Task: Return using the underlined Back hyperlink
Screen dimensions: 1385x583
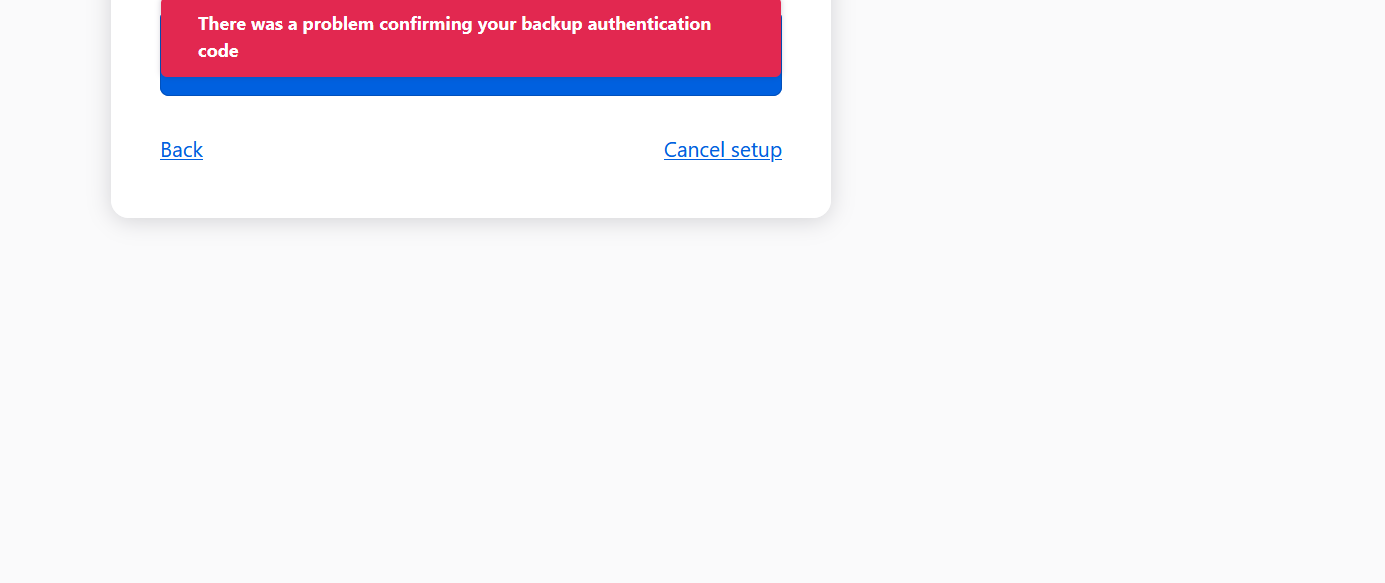Action: tap(181, 150)
